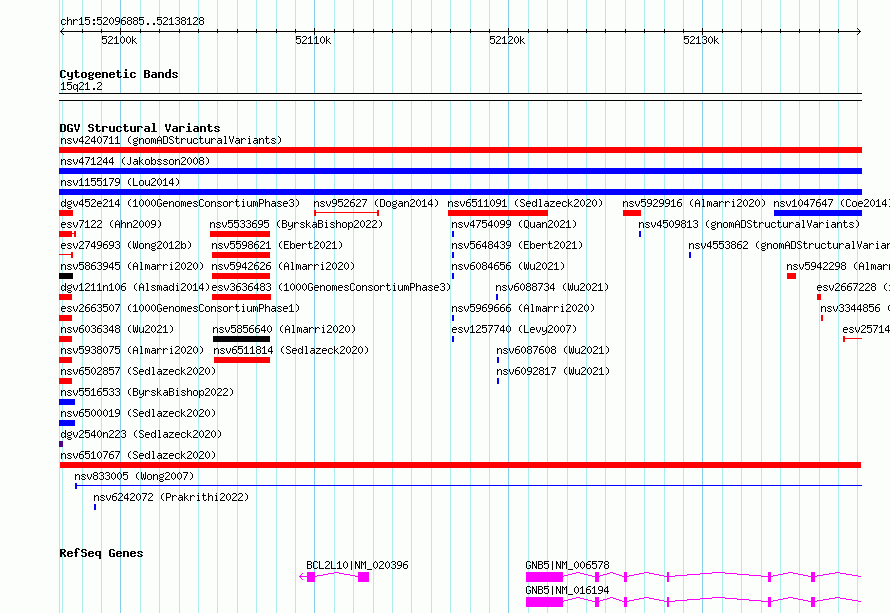Click the 52120k ruler tick label
Viewport: 890px width, 613px height.
tap(507, 40)
